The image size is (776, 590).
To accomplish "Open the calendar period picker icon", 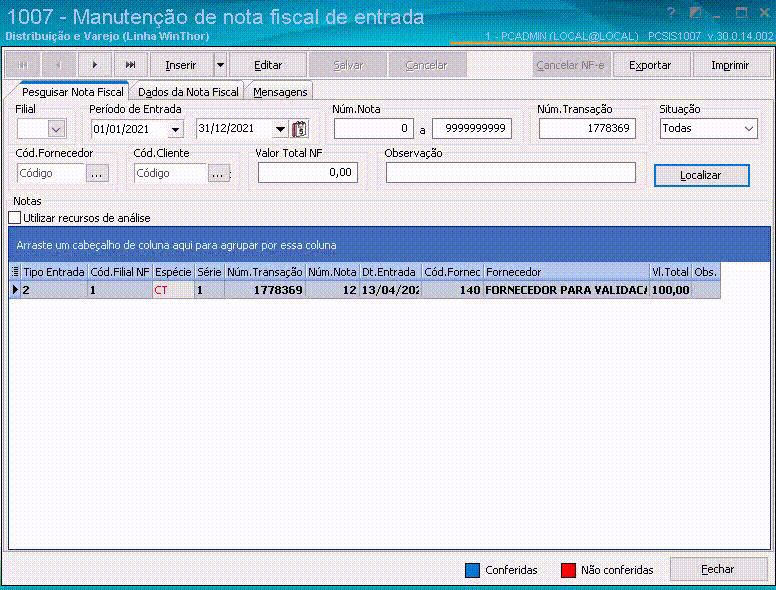I will tap(300, 129).
